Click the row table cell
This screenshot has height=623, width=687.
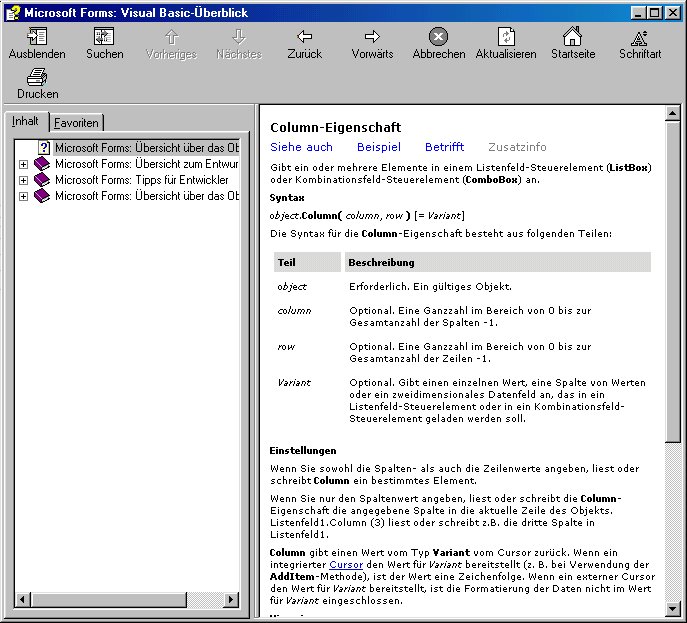pos(286,347)
